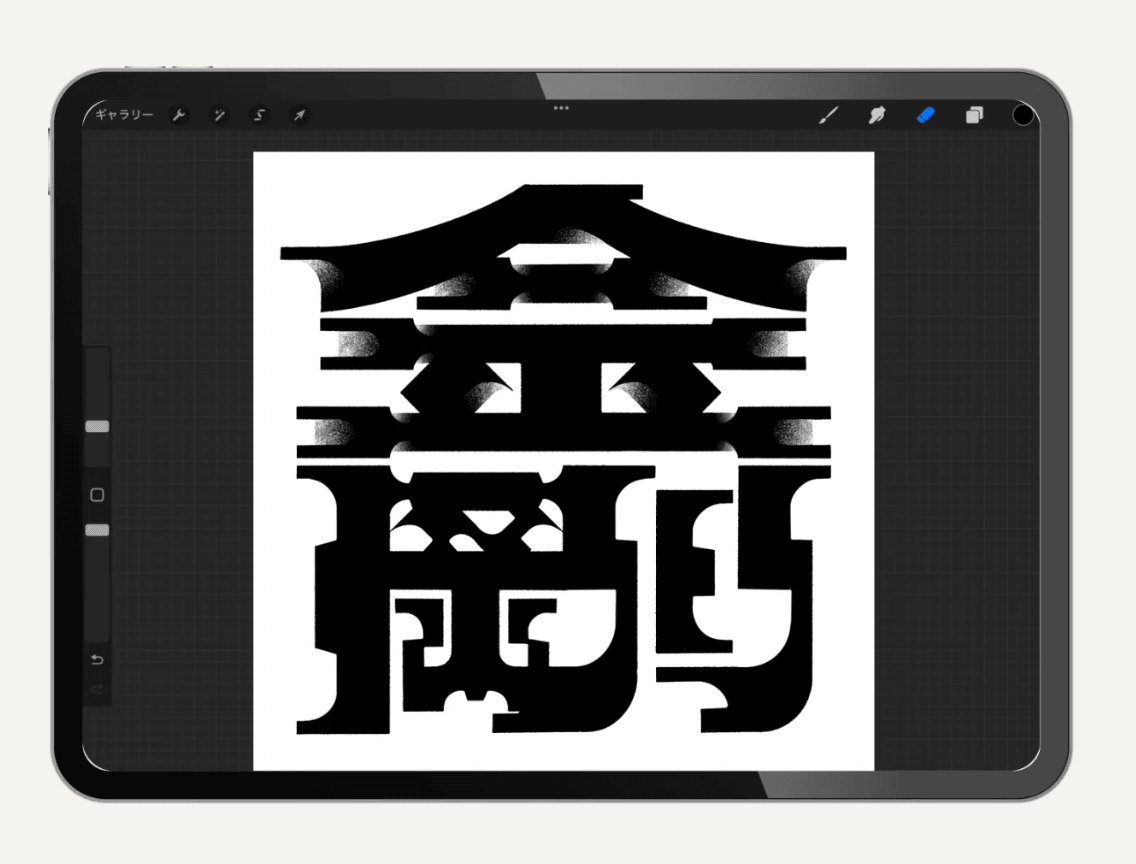This screenshot has height=864, width=1136.
Task: Activate the Transform arrow tool
Action: tap(299, 115)
